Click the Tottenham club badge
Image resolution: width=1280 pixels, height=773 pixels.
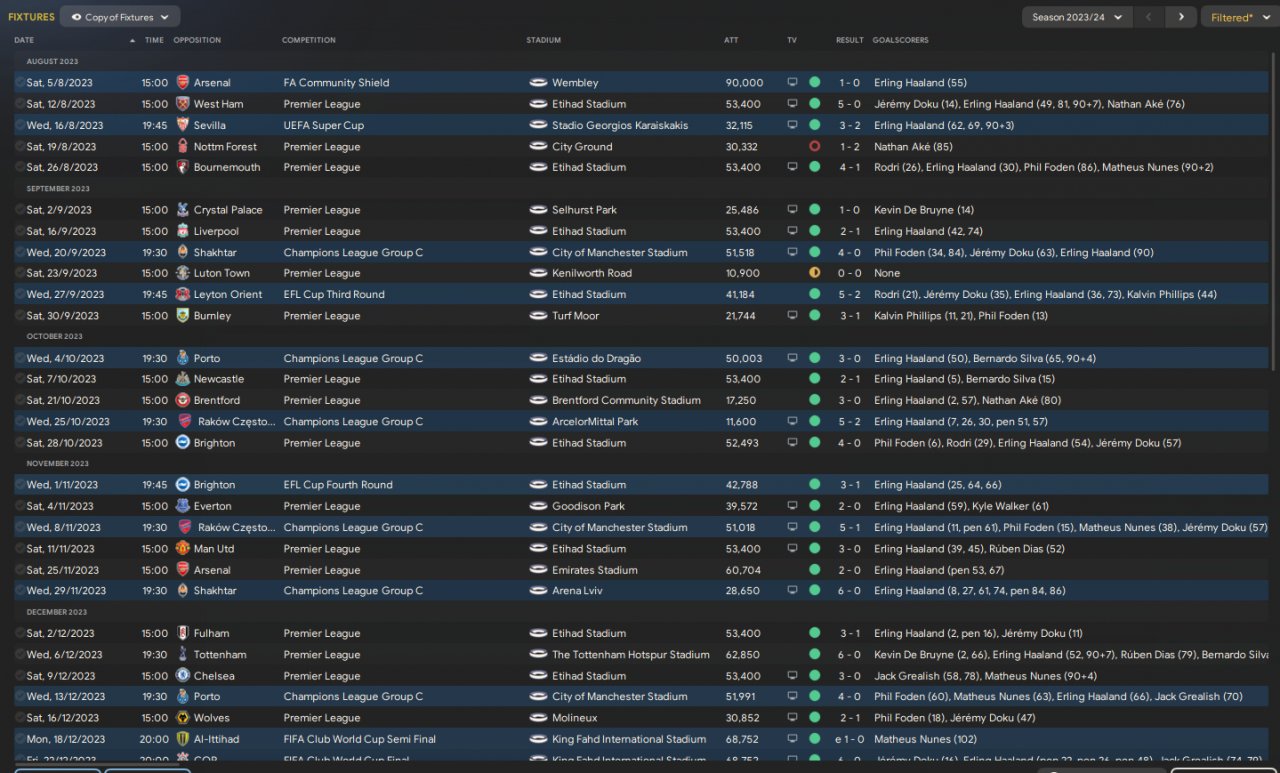(183, 655)
